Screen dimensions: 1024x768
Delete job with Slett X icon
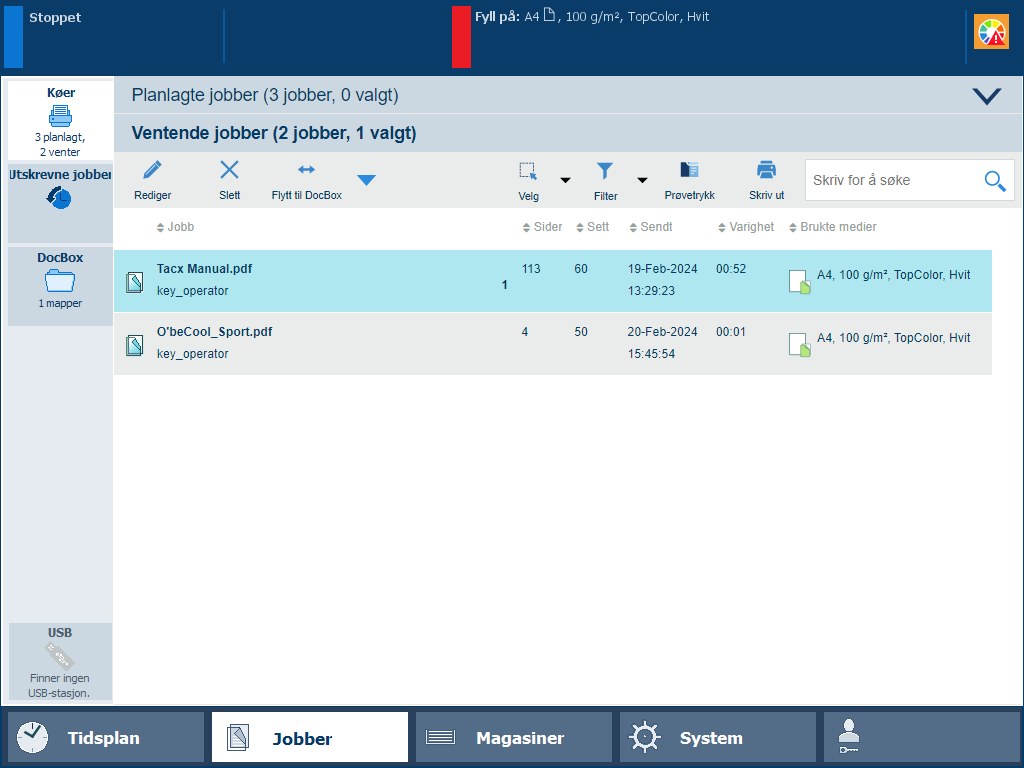[229, 170]
